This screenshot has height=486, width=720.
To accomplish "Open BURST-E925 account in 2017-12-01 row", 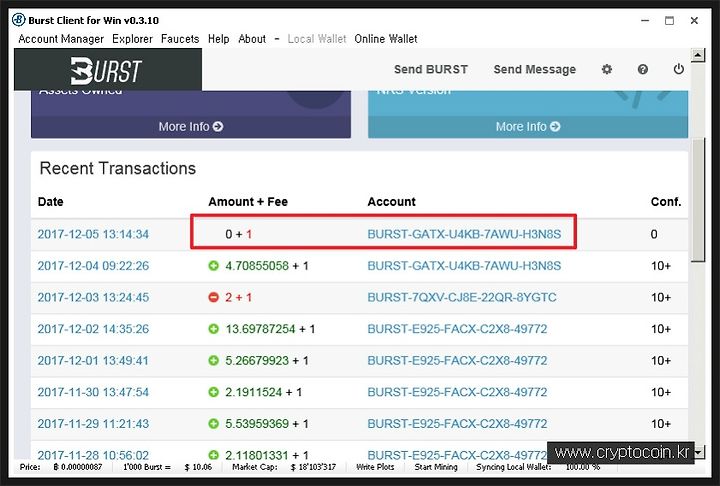I will (457, 361).
